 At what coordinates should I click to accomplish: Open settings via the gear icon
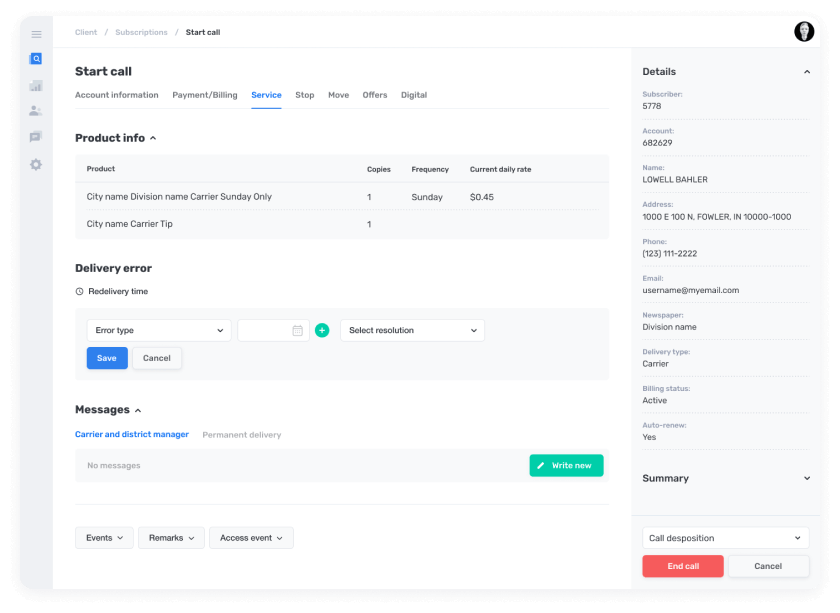pos(36,164)
